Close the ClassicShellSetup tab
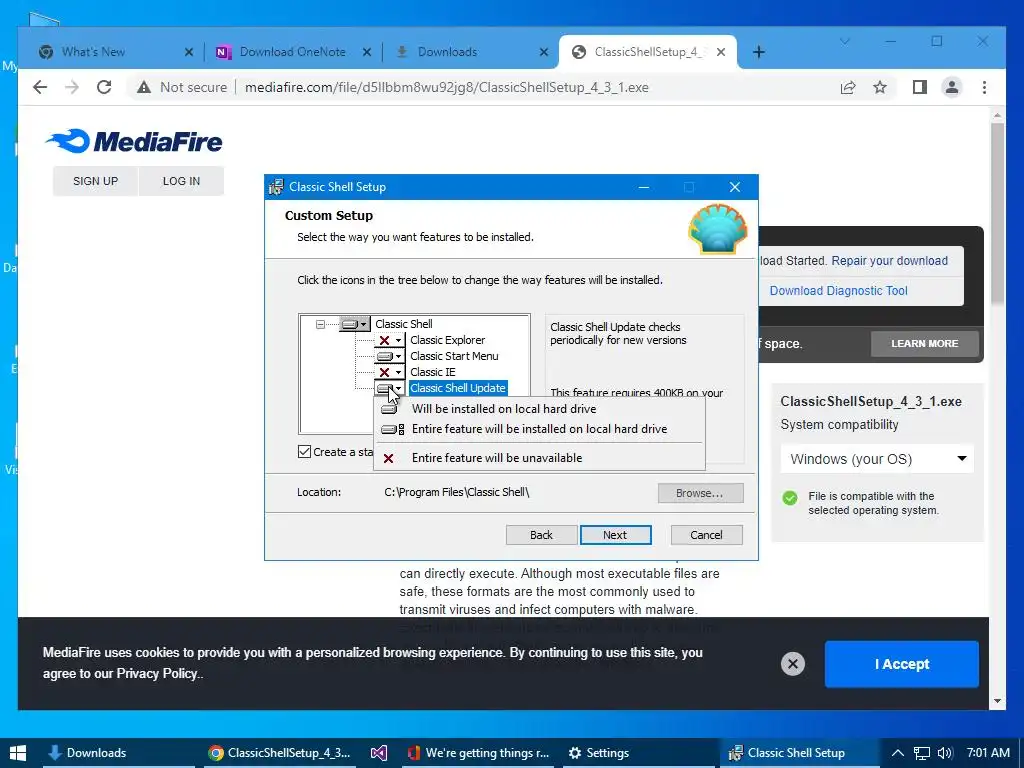This screenshot has height=768, width=1024. click(x=721, y=52)
